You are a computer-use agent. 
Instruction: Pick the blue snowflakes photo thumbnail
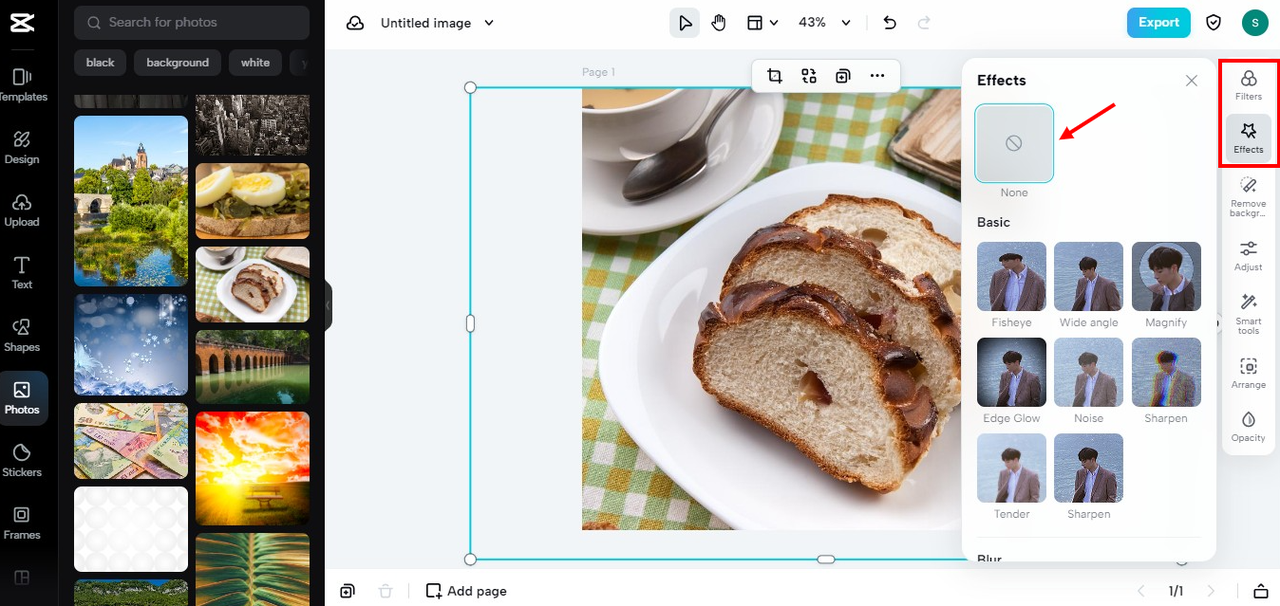[131, 345]
